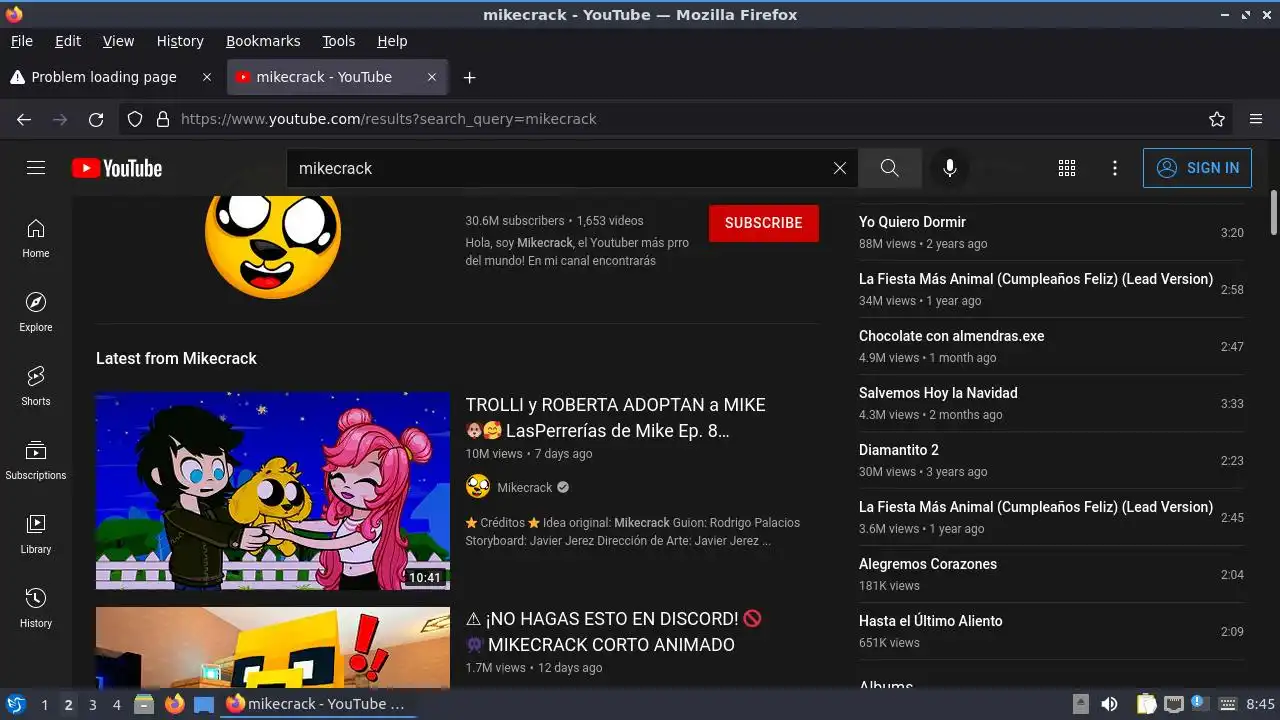The height and width of the screenshot is (720, 1280).
Task: Play song Yo Quiero Dormir
Action: click(912, 222)
